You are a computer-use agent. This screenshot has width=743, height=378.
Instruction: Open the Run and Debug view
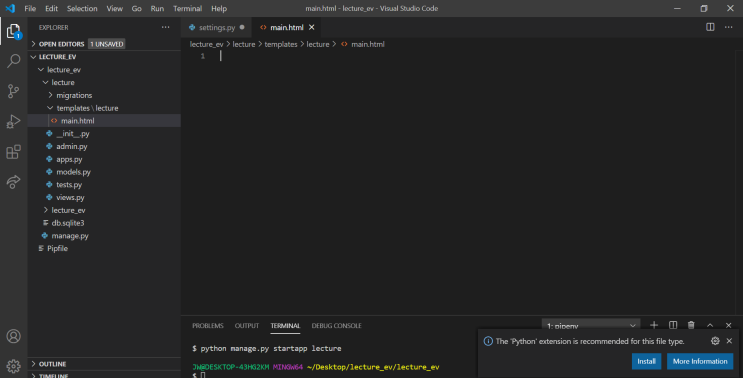coord(14,121)
